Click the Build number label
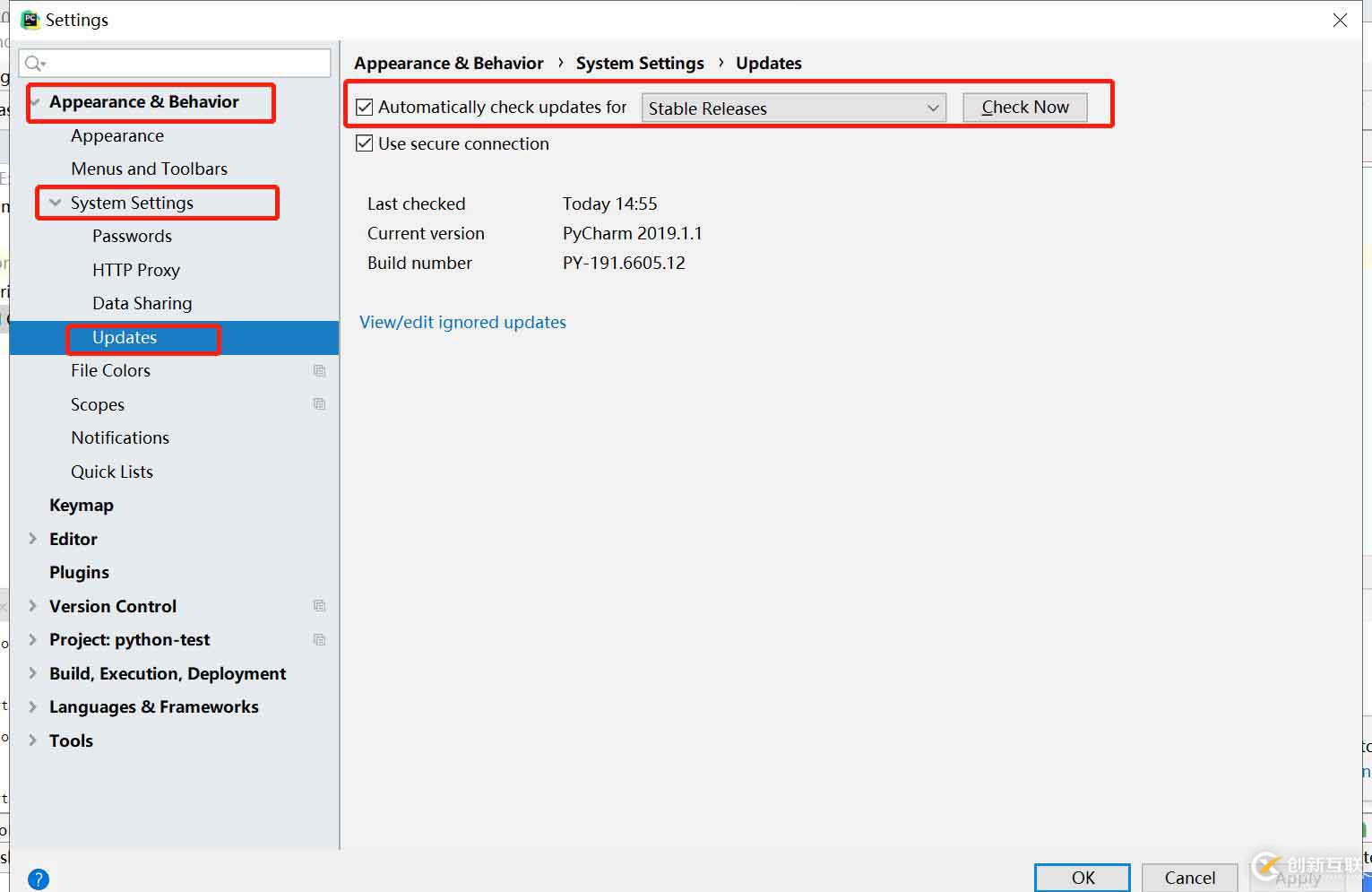The width and height of the screenshot is (1372, 892). pyautogui.click(x=419, y=263)
